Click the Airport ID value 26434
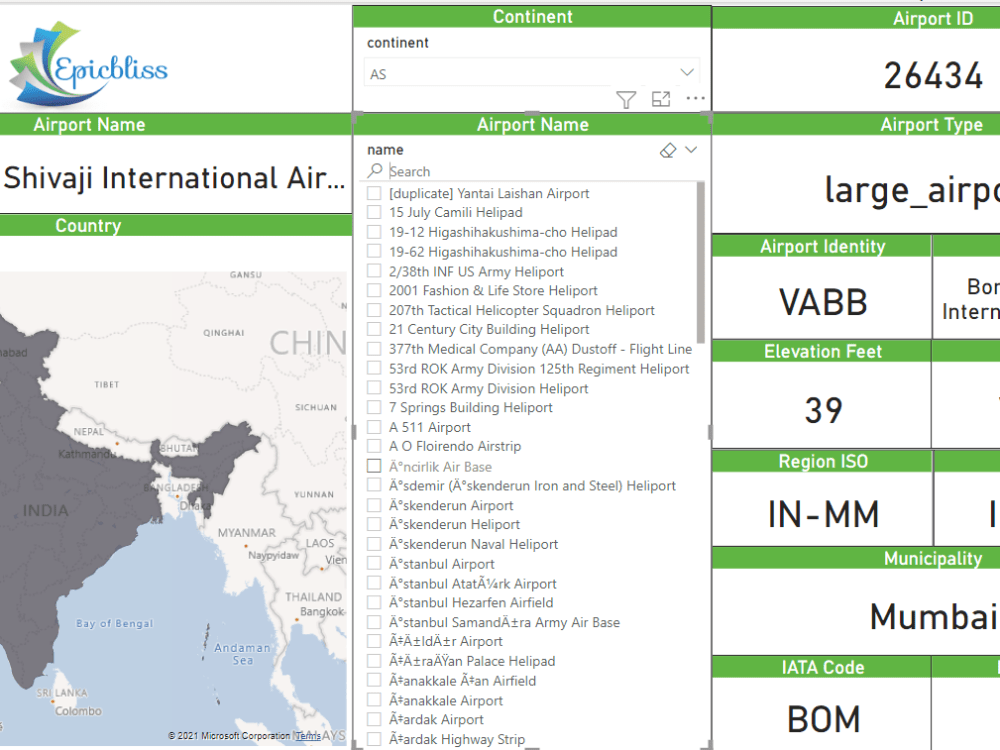 [933, 75]
